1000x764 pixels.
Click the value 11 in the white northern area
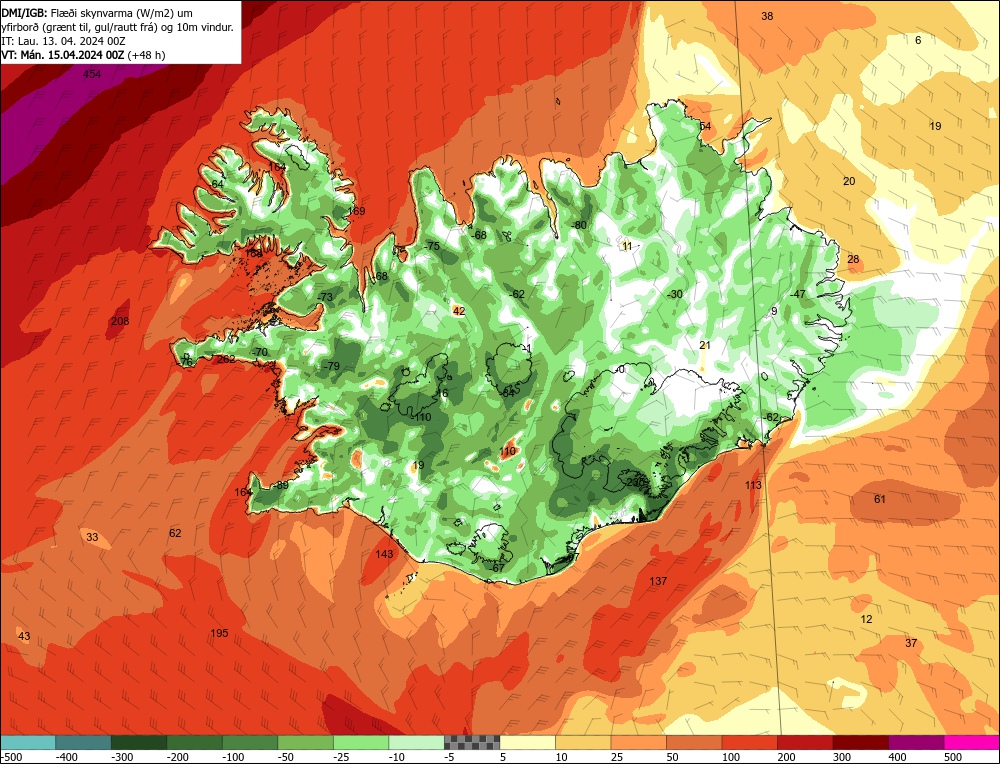click(627, 246)
